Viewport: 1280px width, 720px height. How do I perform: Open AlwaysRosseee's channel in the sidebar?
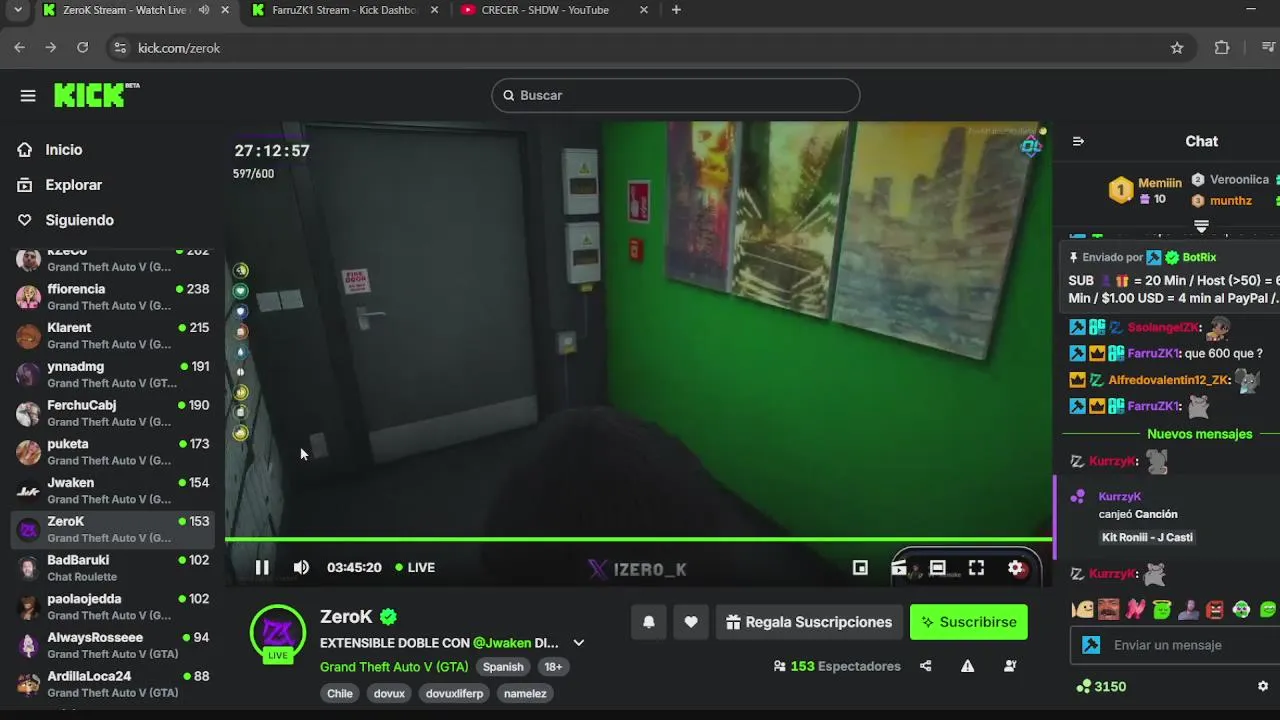pos(113,645)
